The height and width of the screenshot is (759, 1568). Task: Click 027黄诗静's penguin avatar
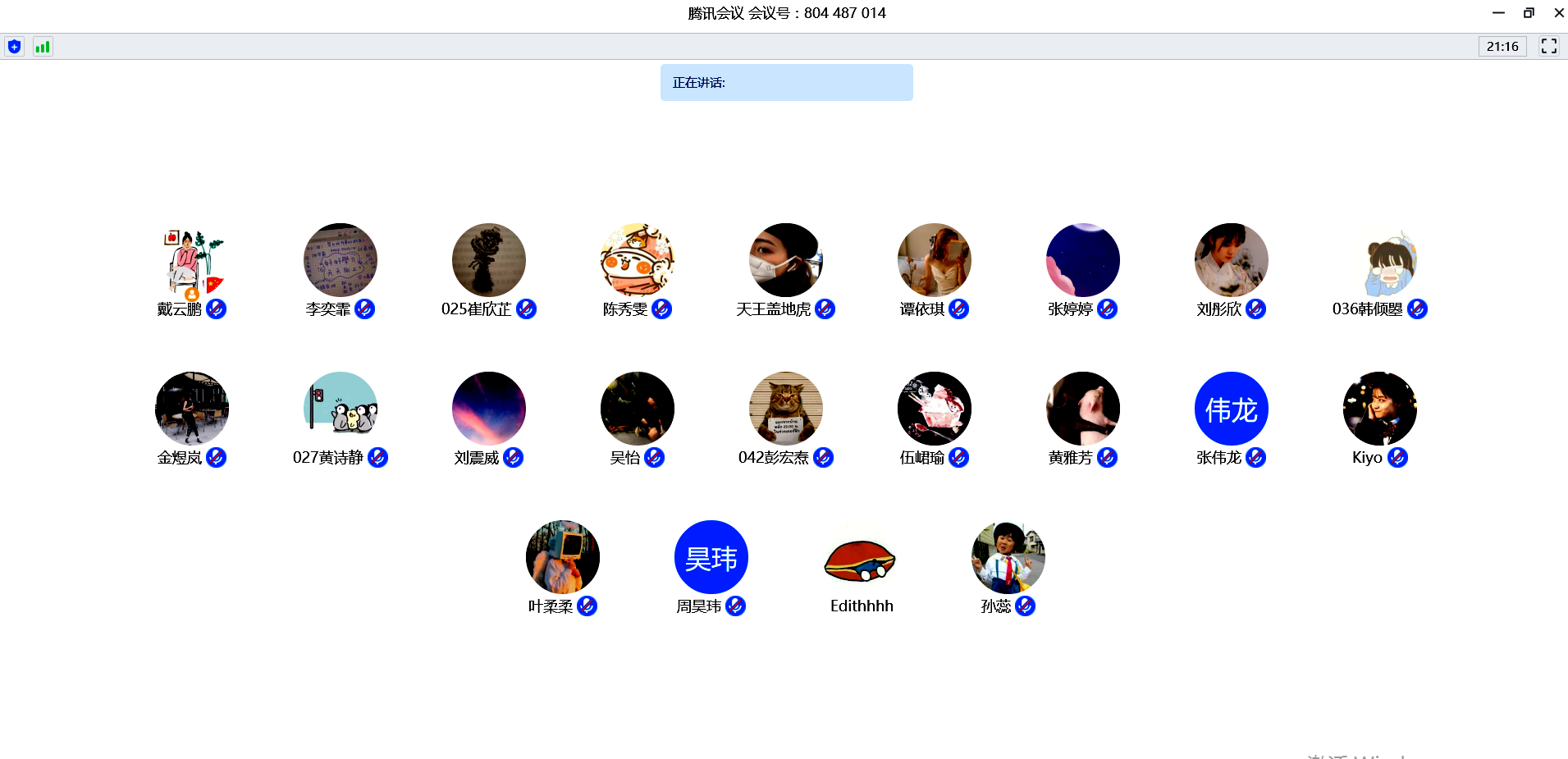[x=340, y=409]
